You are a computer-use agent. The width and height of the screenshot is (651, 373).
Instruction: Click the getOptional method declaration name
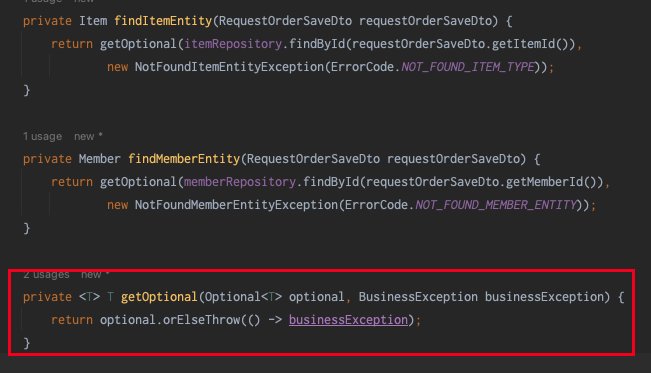click(159, 297)
